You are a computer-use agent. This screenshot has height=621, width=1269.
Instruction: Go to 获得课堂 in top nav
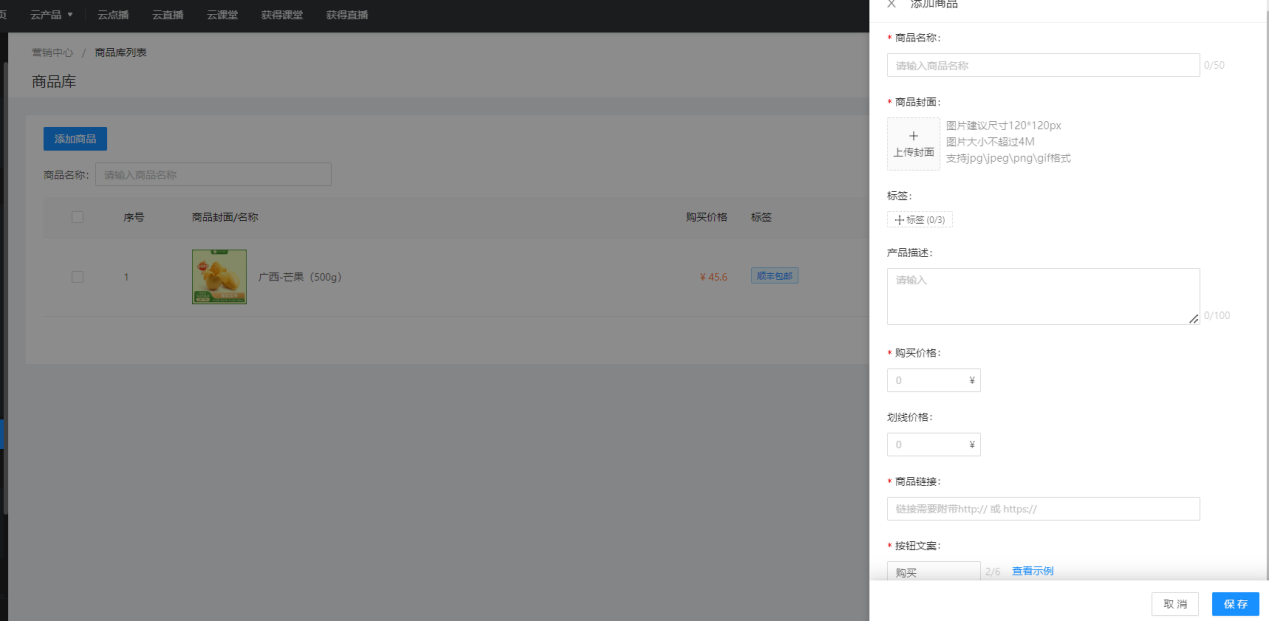(x=282, y=15)
